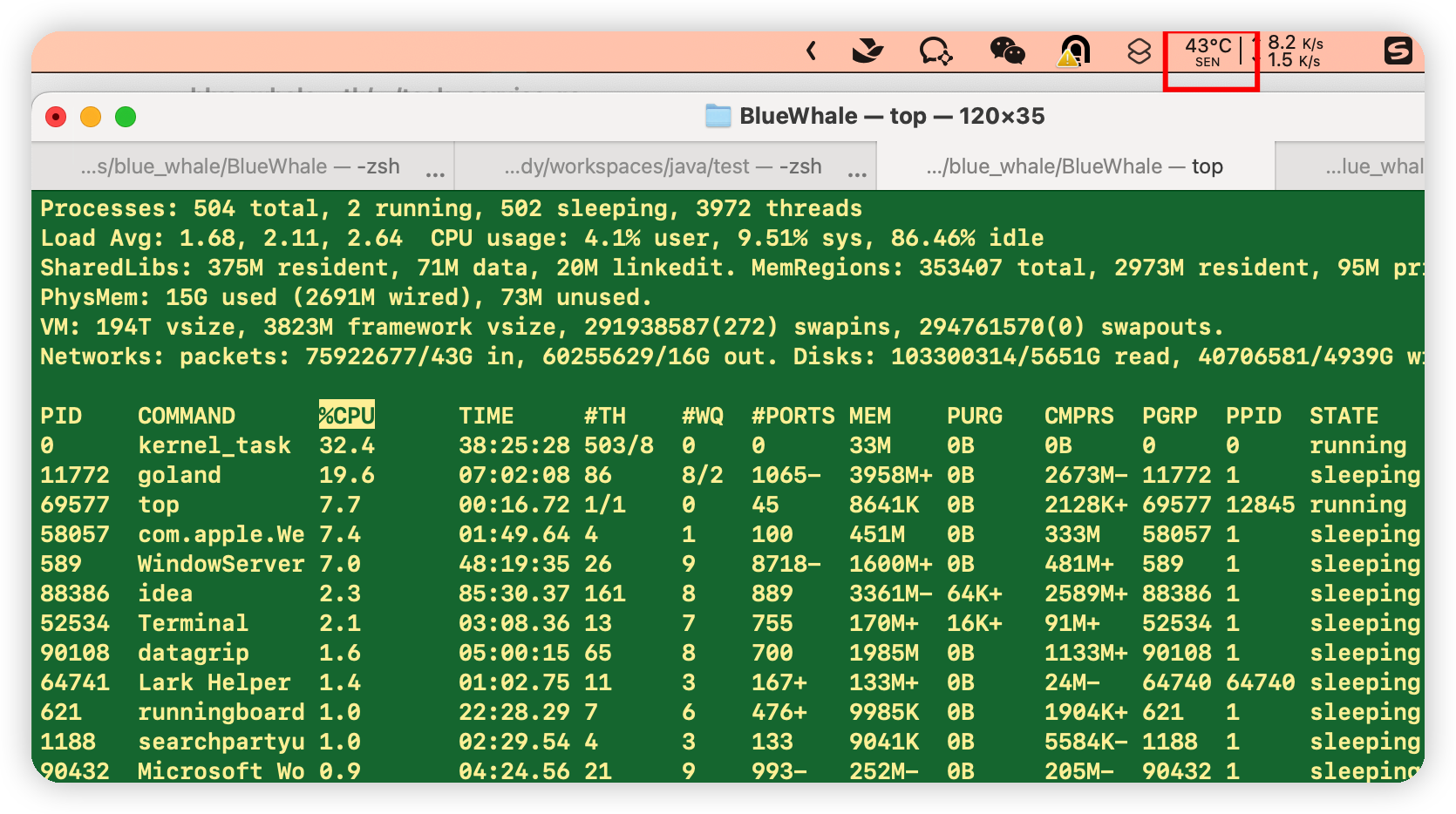
Task: Click the WindowServer process name
Action: pos(221,564)
